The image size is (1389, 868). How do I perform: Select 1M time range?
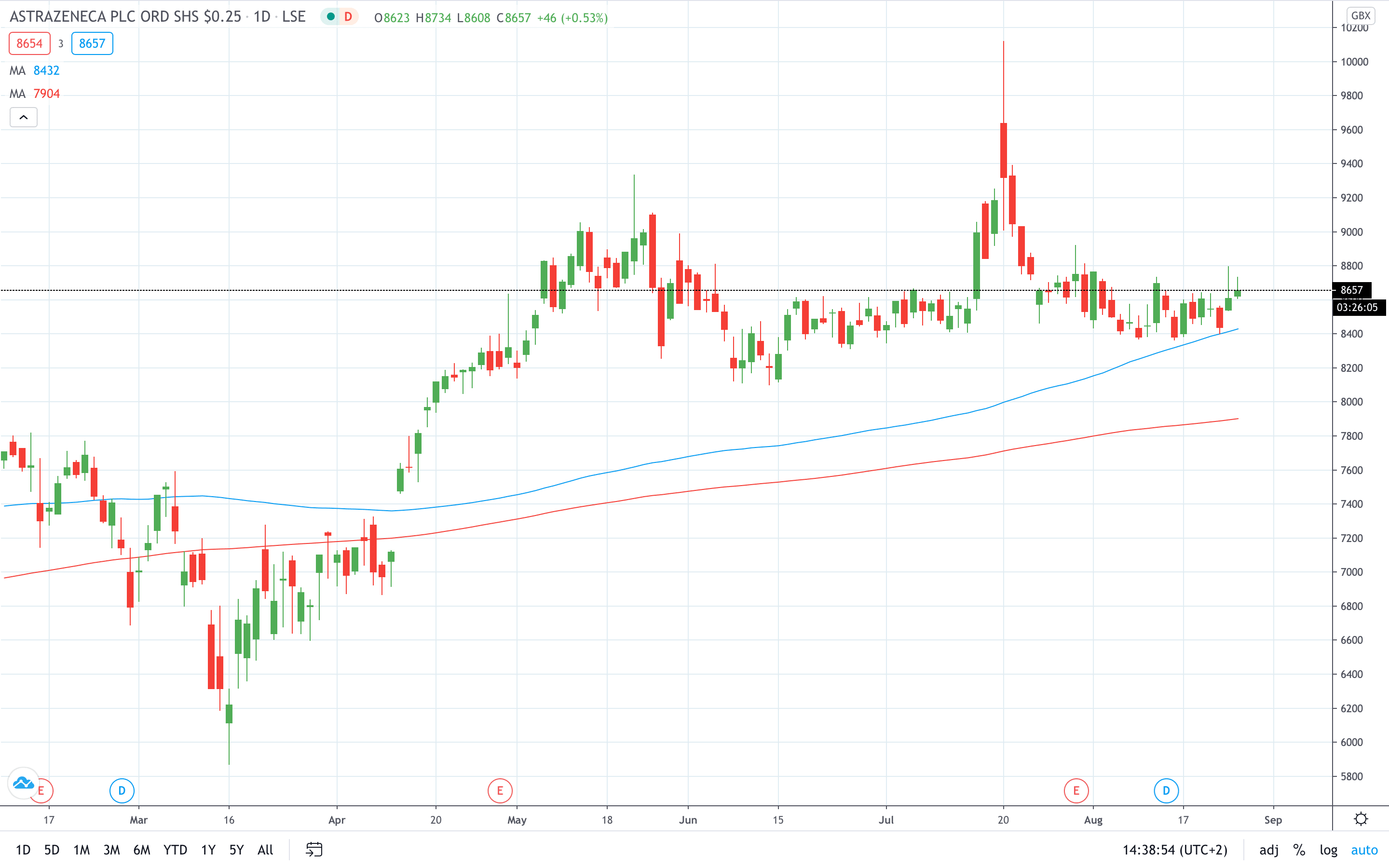point(82,850)
